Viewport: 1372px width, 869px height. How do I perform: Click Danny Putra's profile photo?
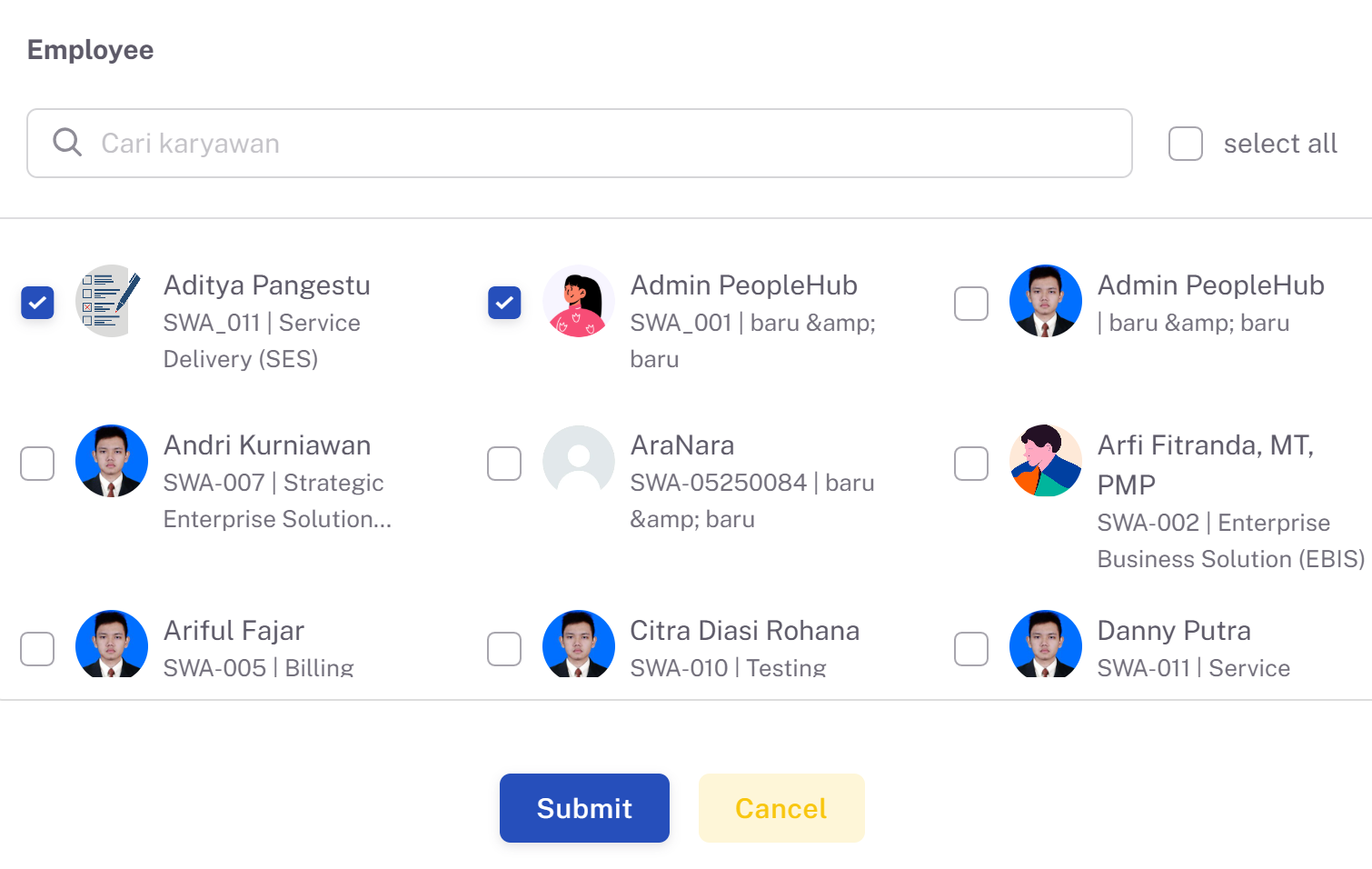coord(1045,644)
